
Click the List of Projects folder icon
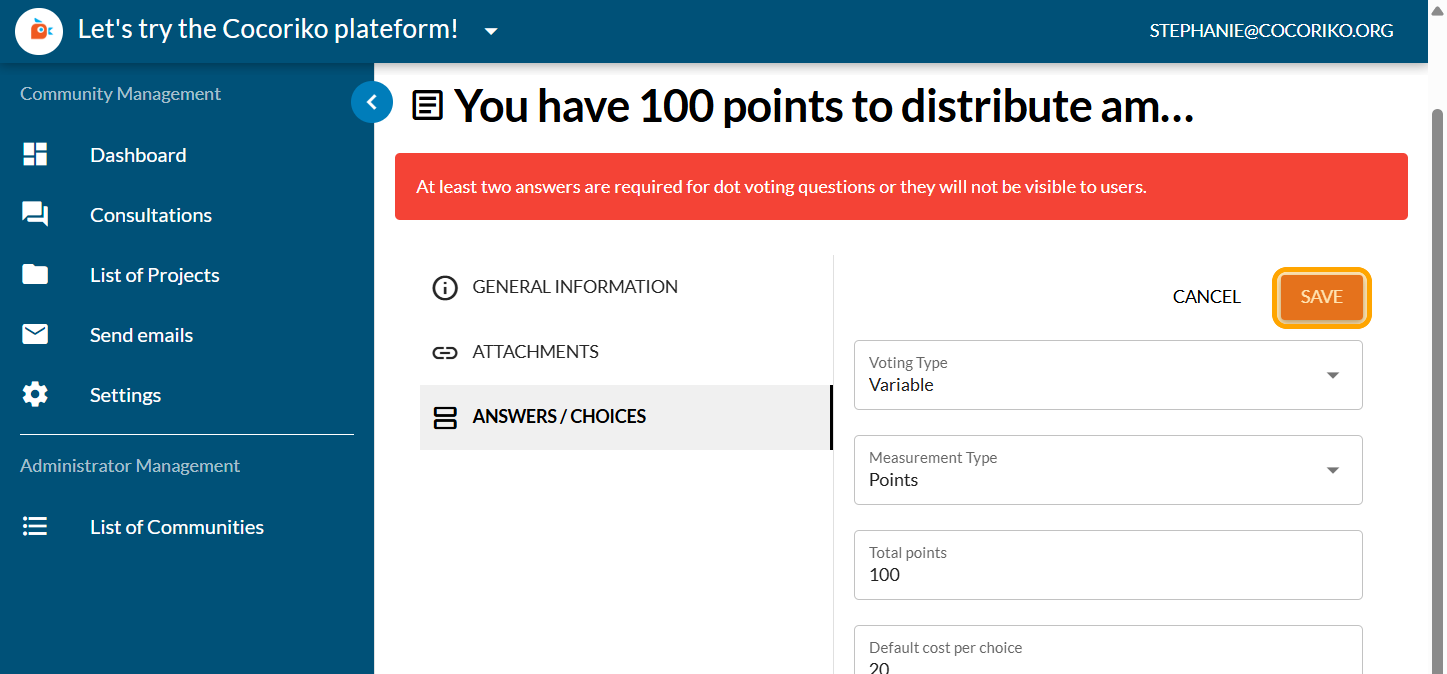(35, 275)
